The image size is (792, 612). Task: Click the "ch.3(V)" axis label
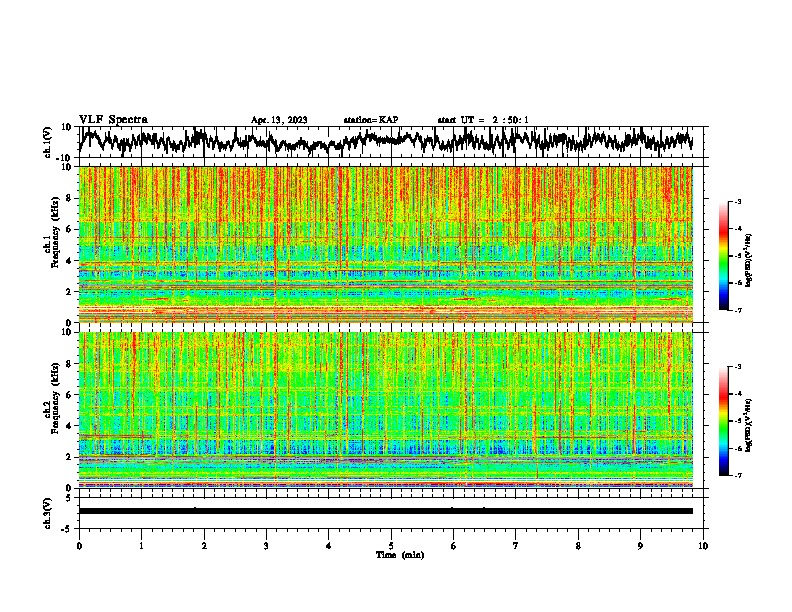[x=48, y=513]
